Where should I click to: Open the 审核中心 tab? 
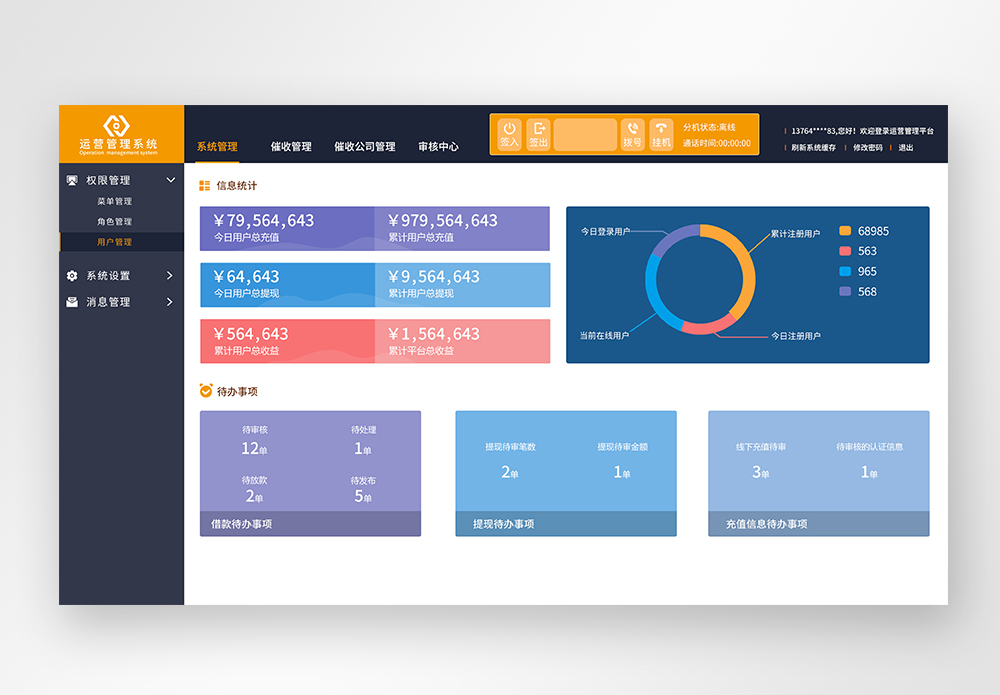[438, 147]
